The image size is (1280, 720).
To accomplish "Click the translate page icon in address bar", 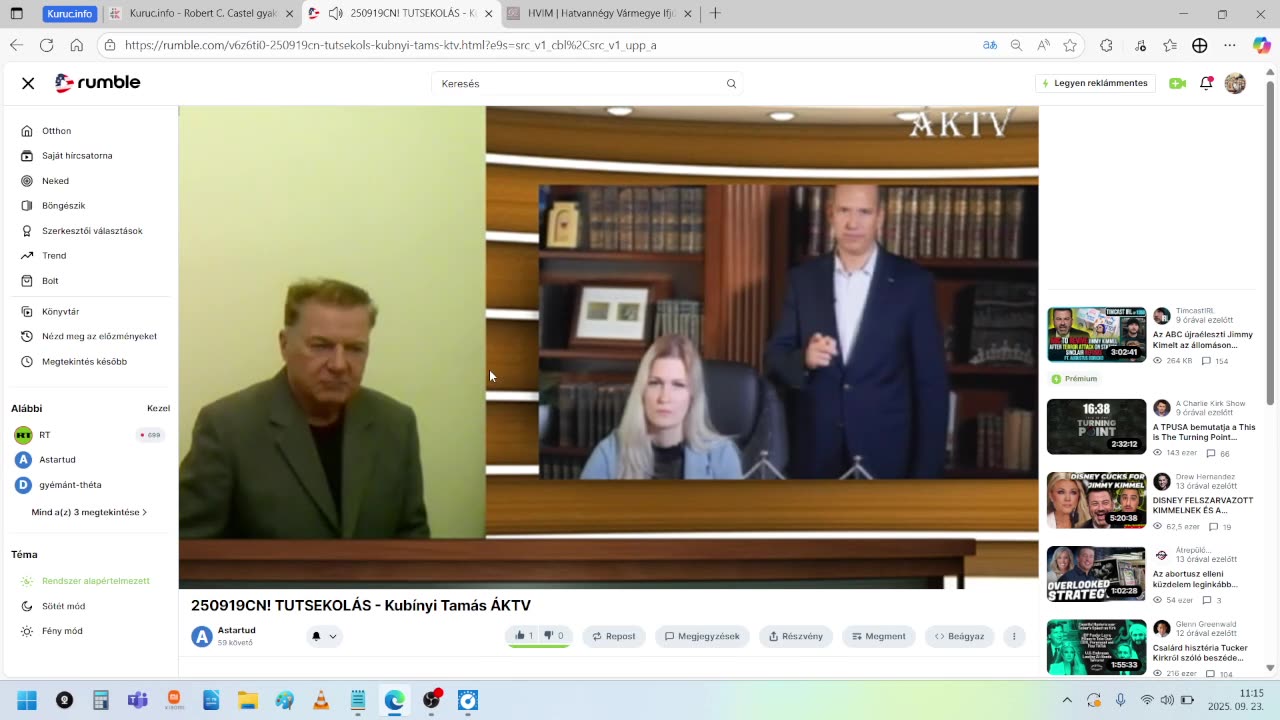I will click(x=989, y=45).
